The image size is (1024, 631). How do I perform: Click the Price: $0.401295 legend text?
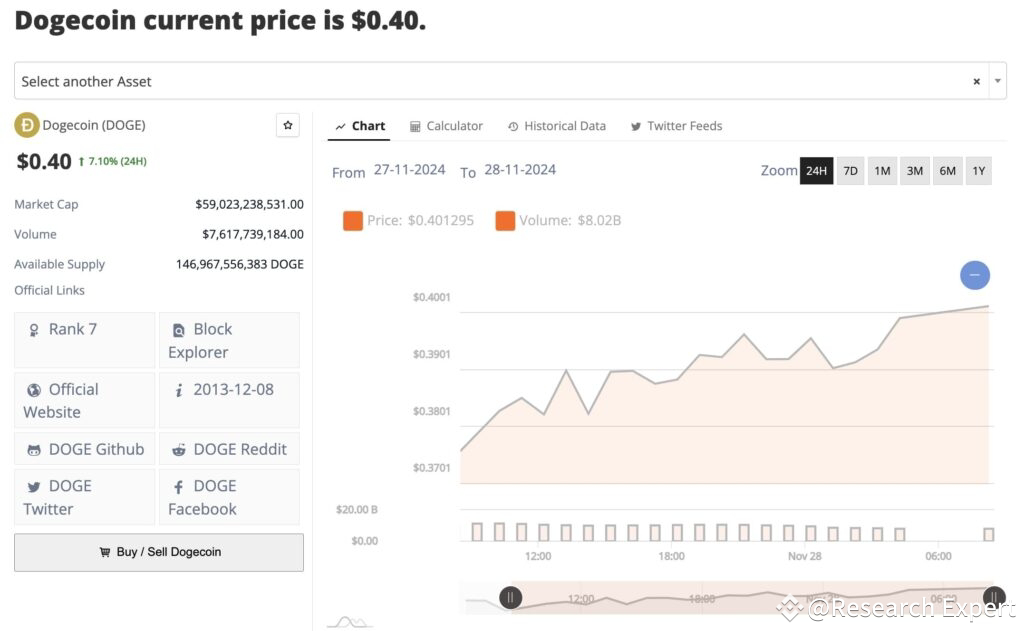point(420,221)
